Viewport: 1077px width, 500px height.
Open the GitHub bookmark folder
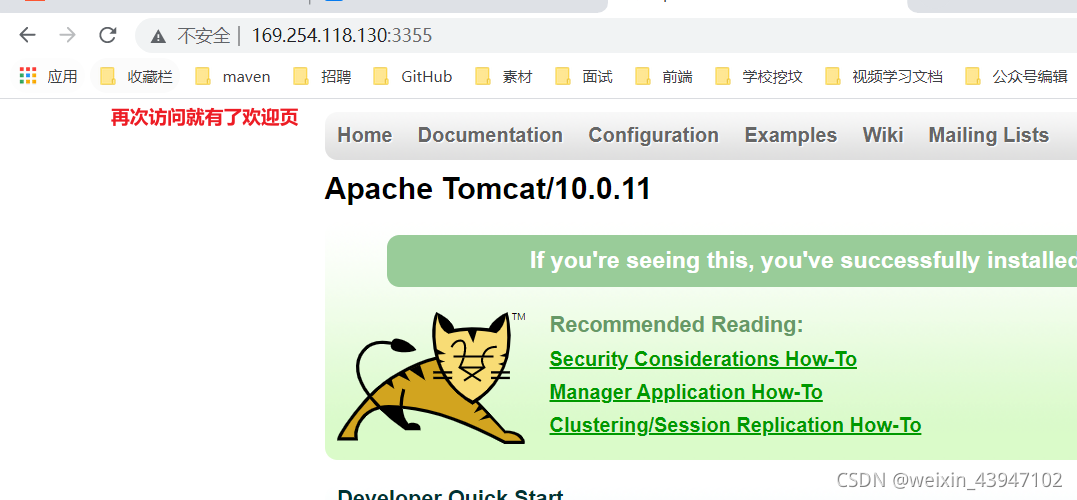pos(413,76)
